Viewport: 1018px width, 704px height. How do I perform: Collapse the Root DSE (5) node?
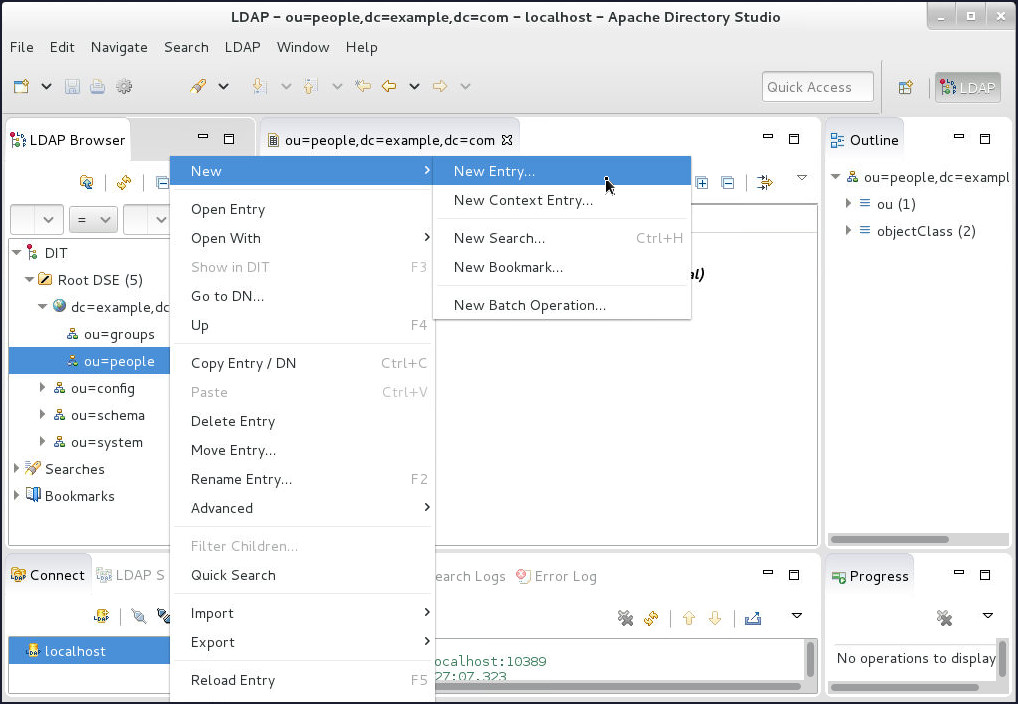pyautogui.click(x=29, y=280)
